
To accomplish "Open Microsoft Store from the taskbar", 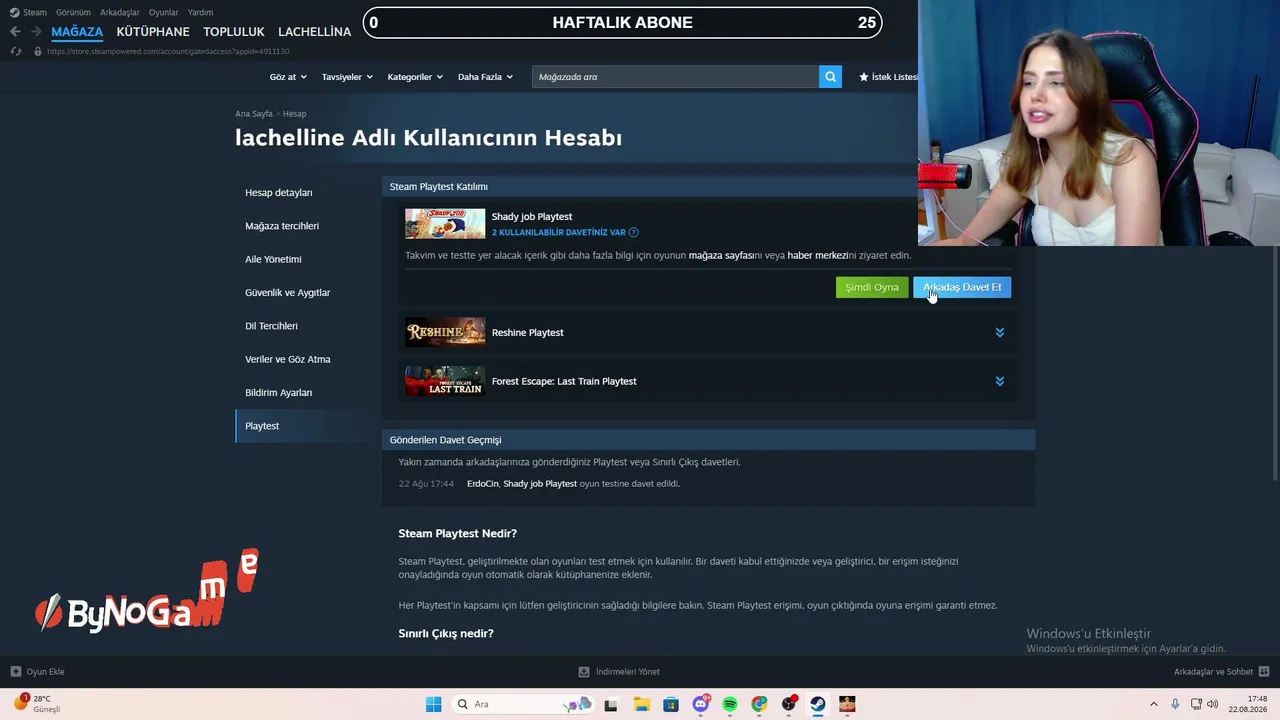I will [671, 704].
